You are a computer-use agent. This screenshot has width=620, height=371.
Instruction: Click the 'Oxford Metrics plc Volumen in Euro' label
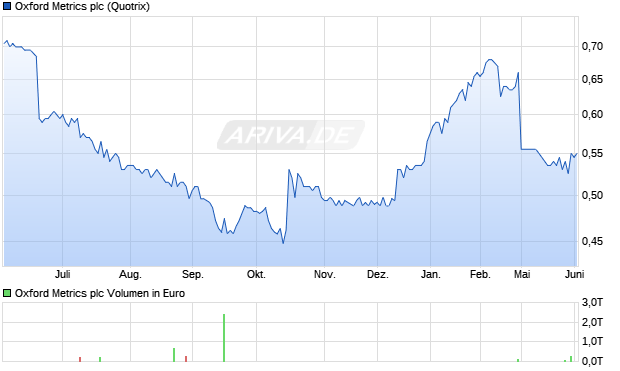pos(100,293)
